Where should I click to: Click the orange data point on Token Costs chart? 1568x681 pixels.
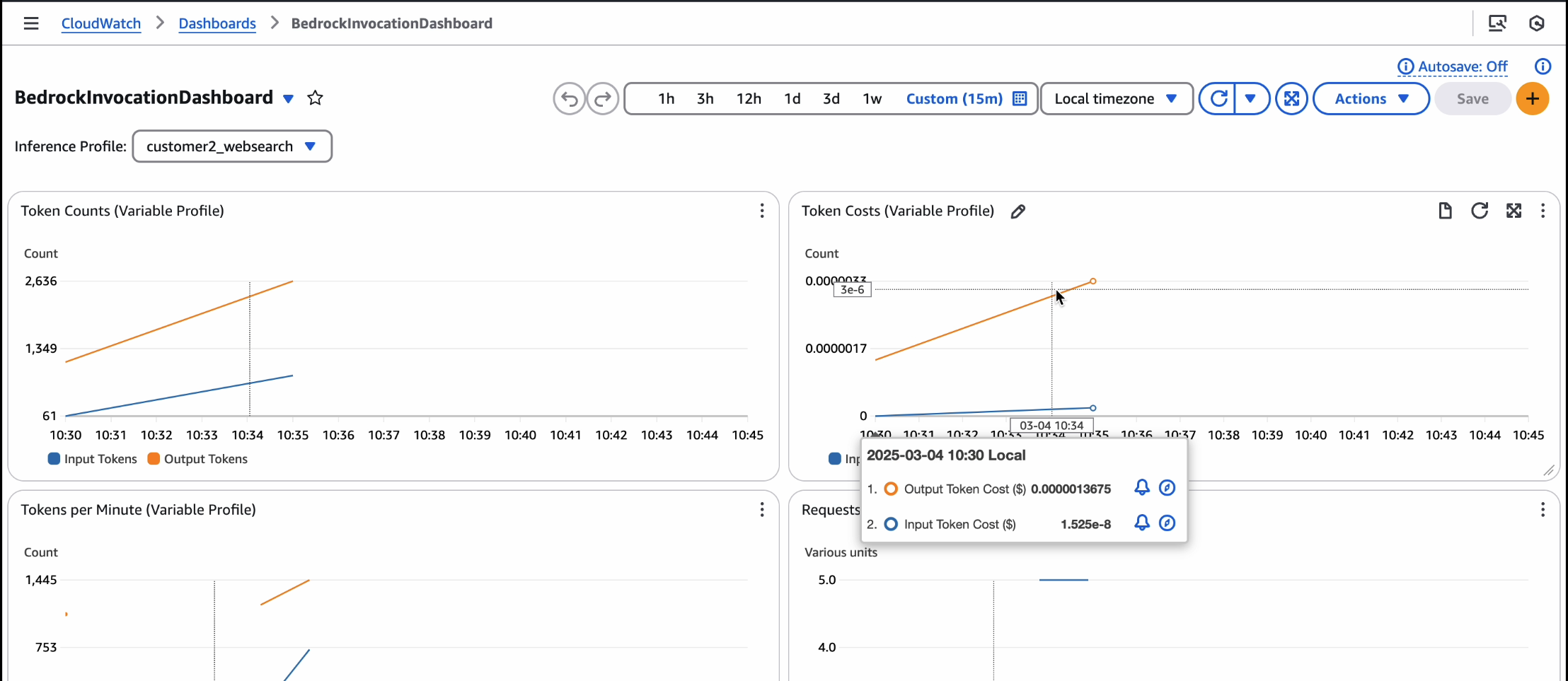pyautogui.click(x=1093, y=281)
